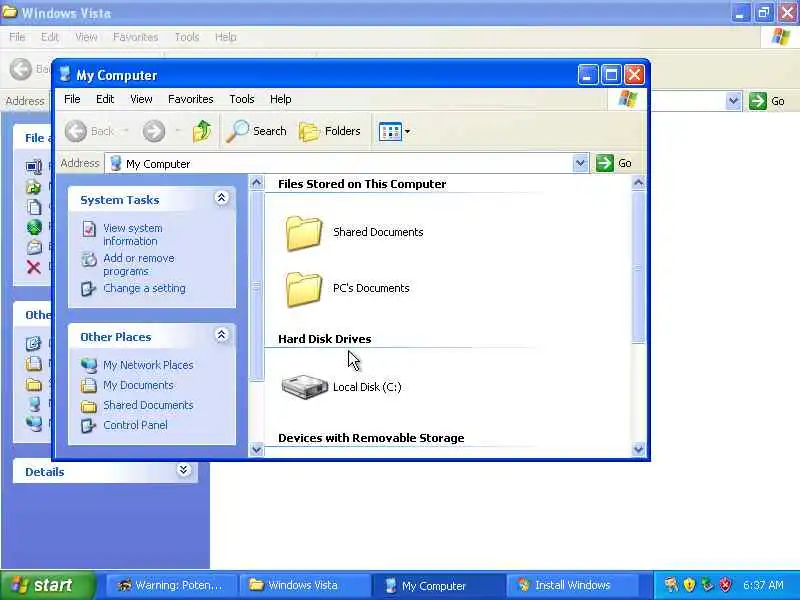Open the Tools menu in My Computer
The width and height of the screenshot is (800, 600).
click(x=242, y=99)
